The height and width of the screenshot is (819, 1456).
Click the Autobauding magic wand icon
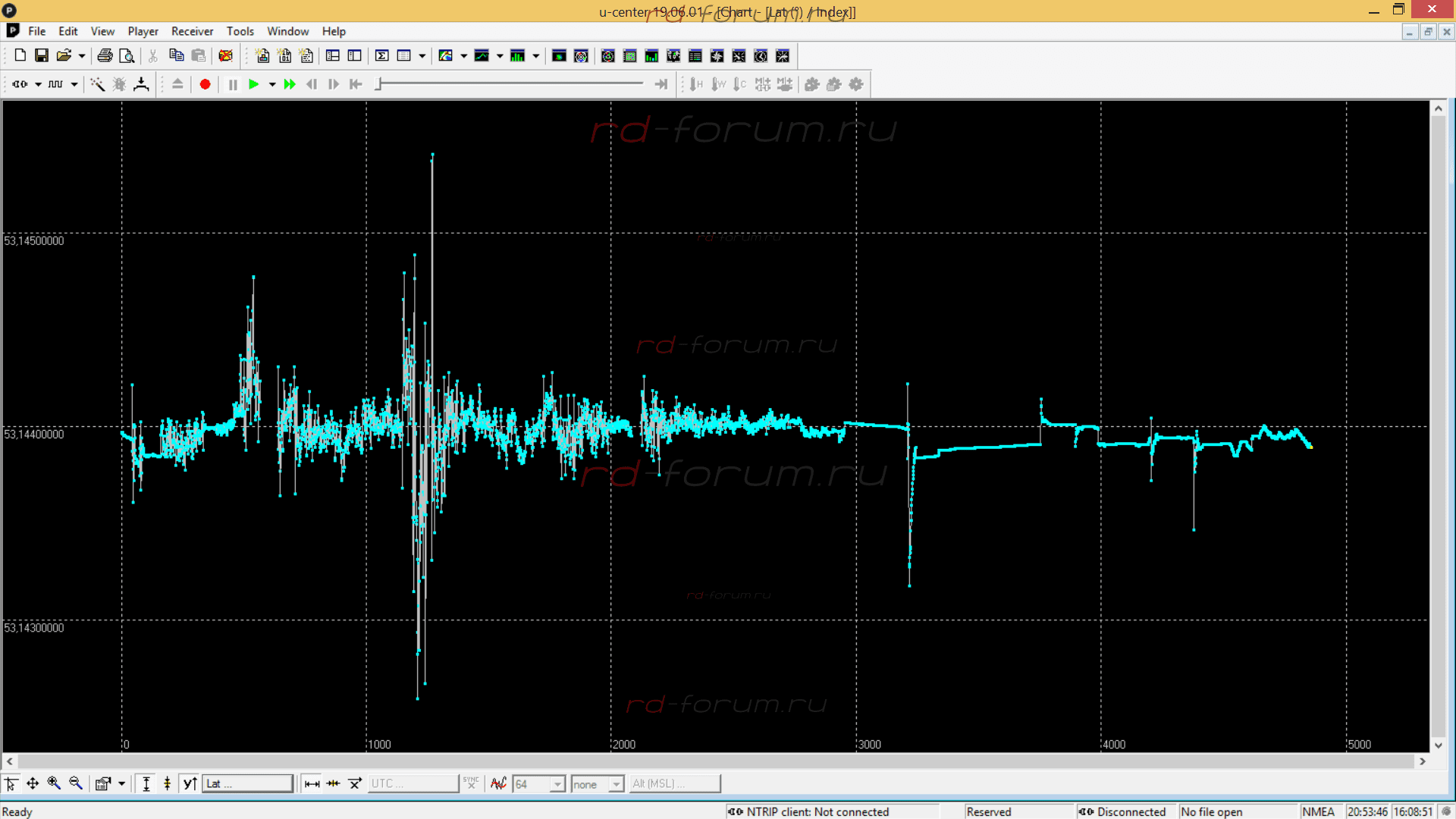tap(97, 84)
